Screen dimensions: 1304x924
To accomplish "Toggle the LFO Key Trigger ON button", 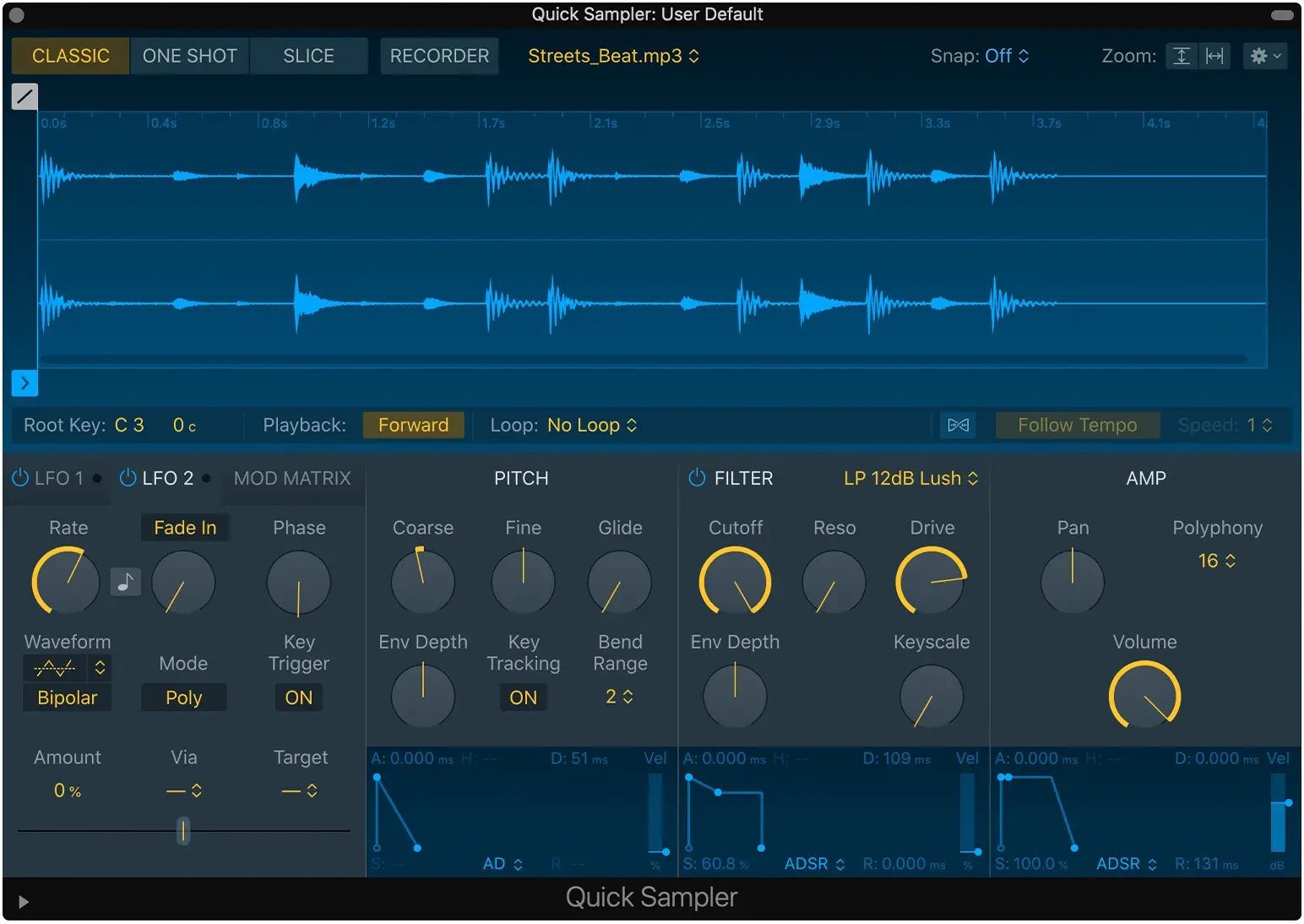I will [299, 698].
